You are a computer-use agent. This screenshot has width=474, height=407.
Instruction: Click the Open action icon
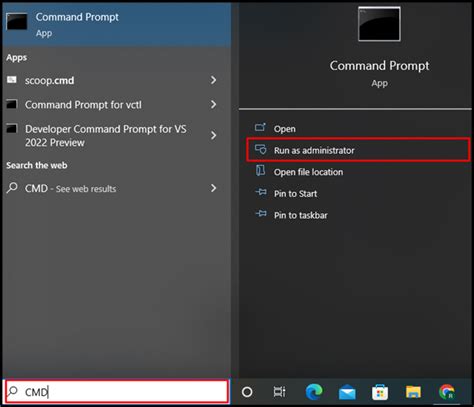(260, 127)
